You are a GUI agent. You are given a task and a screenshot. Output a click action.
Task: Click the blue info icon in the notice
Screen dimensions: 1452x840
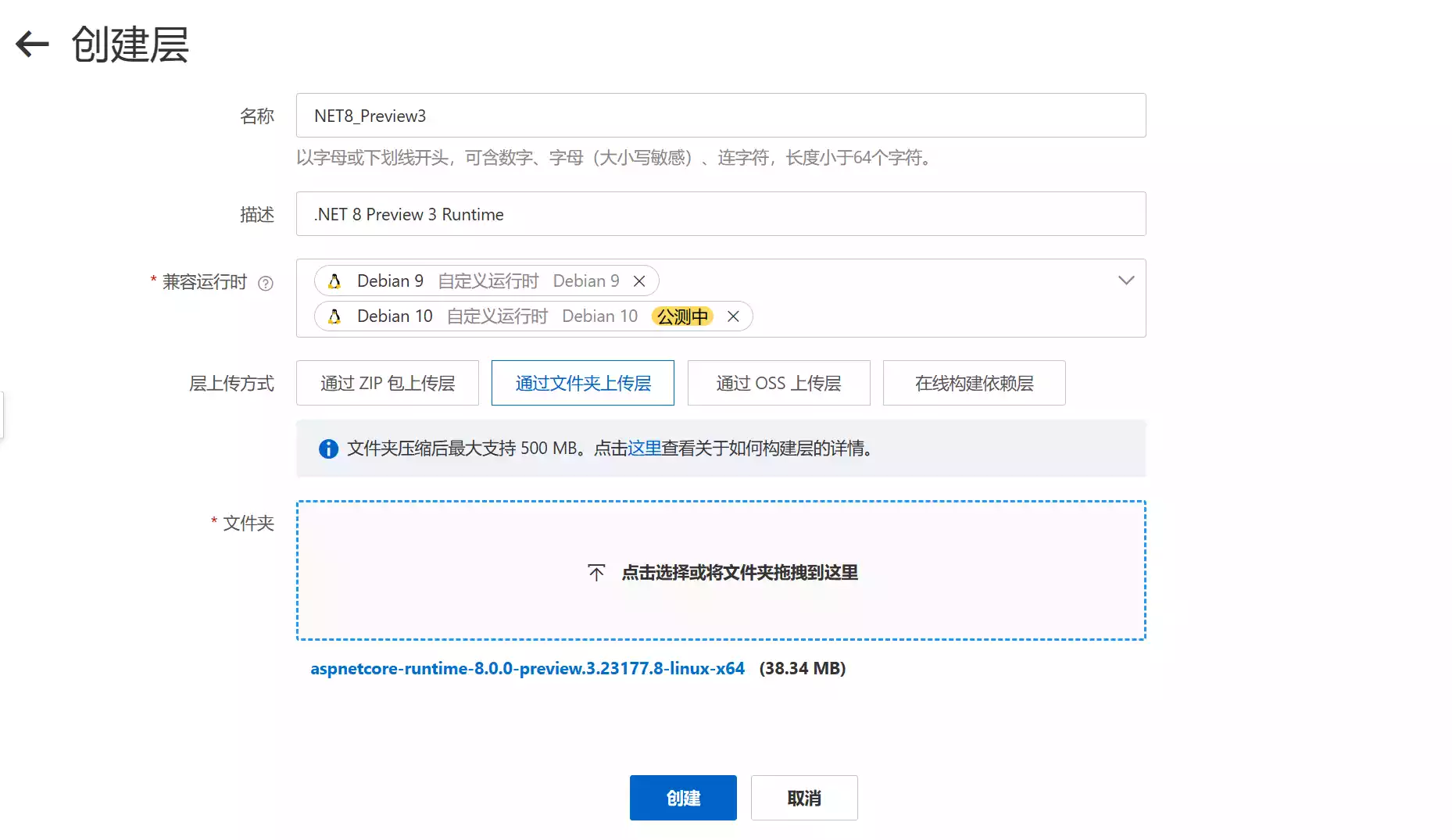[x=328, y=449]
